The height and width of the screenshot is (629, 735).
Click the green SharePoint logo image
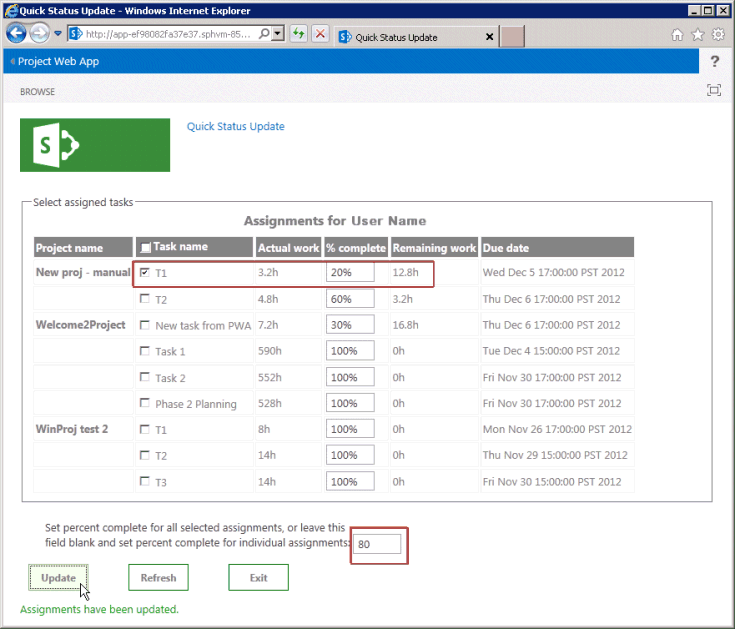tap(95, 146)
